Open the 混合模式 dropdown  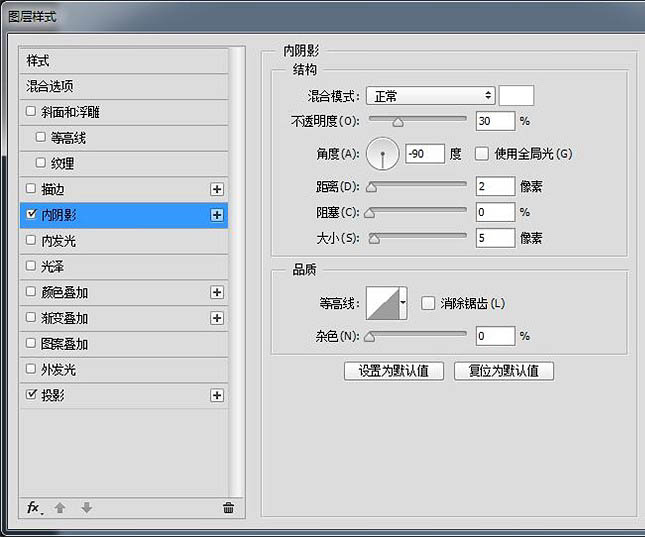coord(430,96)
